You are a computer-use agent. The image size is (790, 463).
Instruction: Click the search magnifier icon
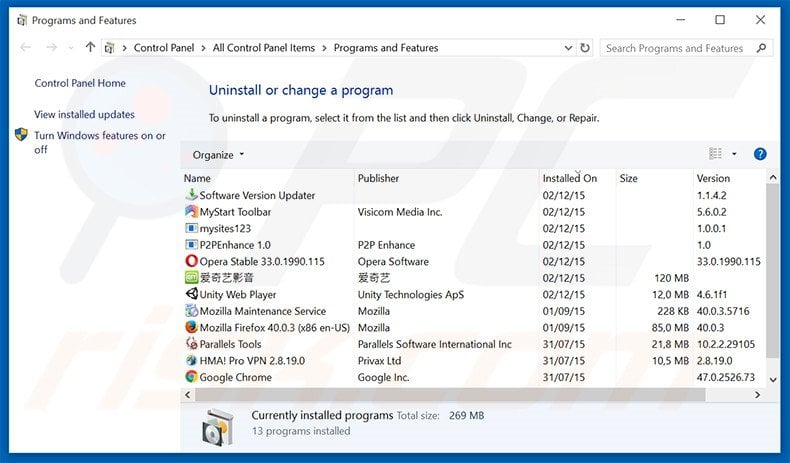click(x=761, y=48)
